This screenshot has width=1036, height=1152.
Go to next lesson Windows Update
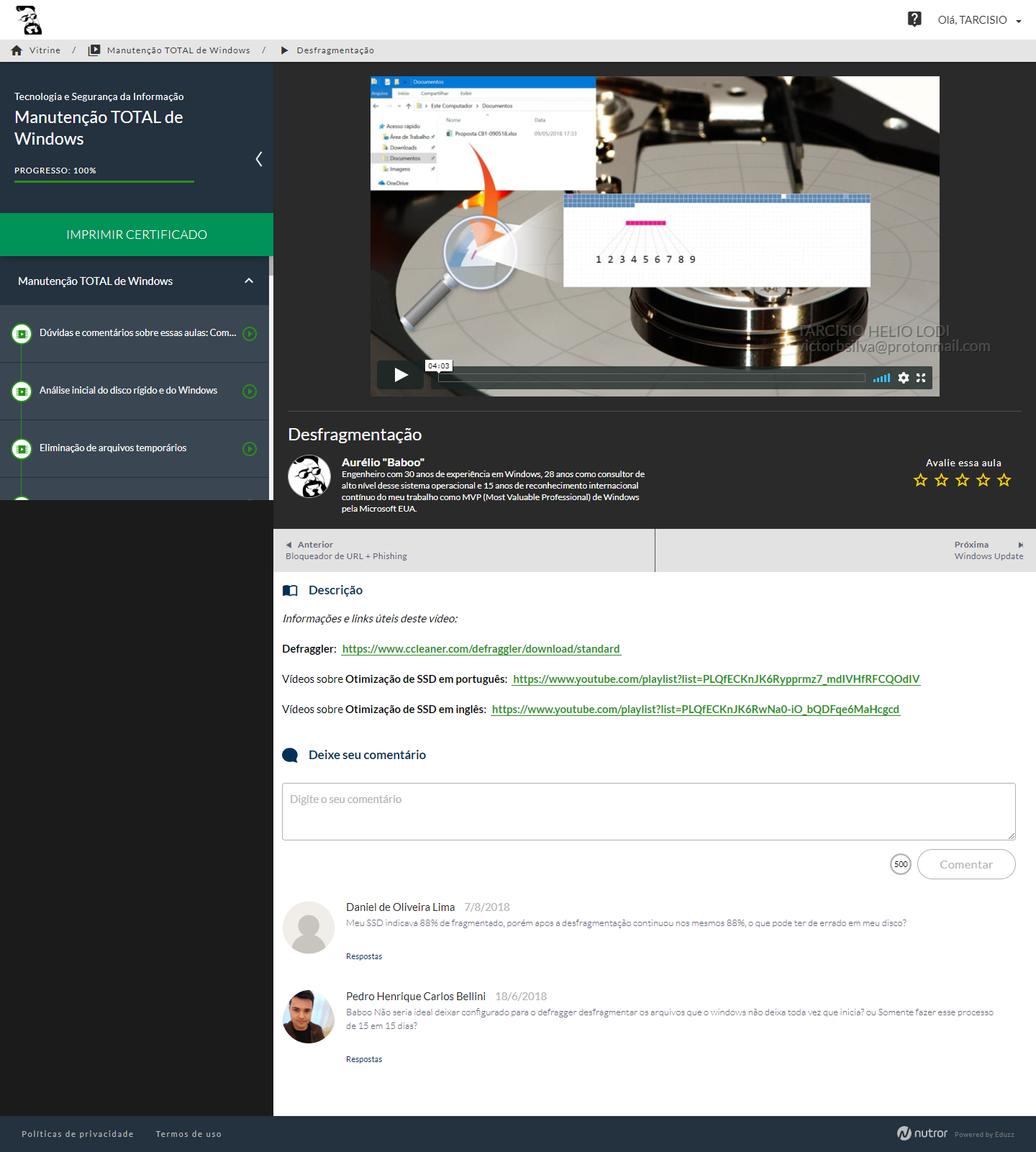989,550
